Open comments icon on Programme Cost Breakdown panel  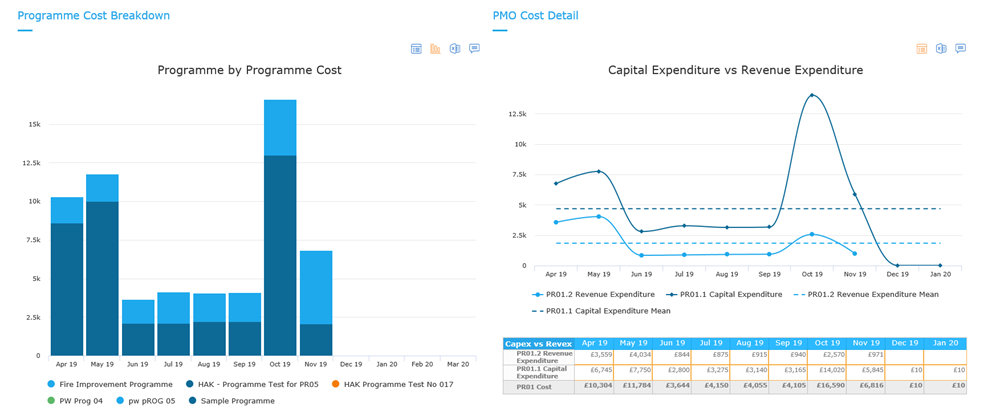474,49
